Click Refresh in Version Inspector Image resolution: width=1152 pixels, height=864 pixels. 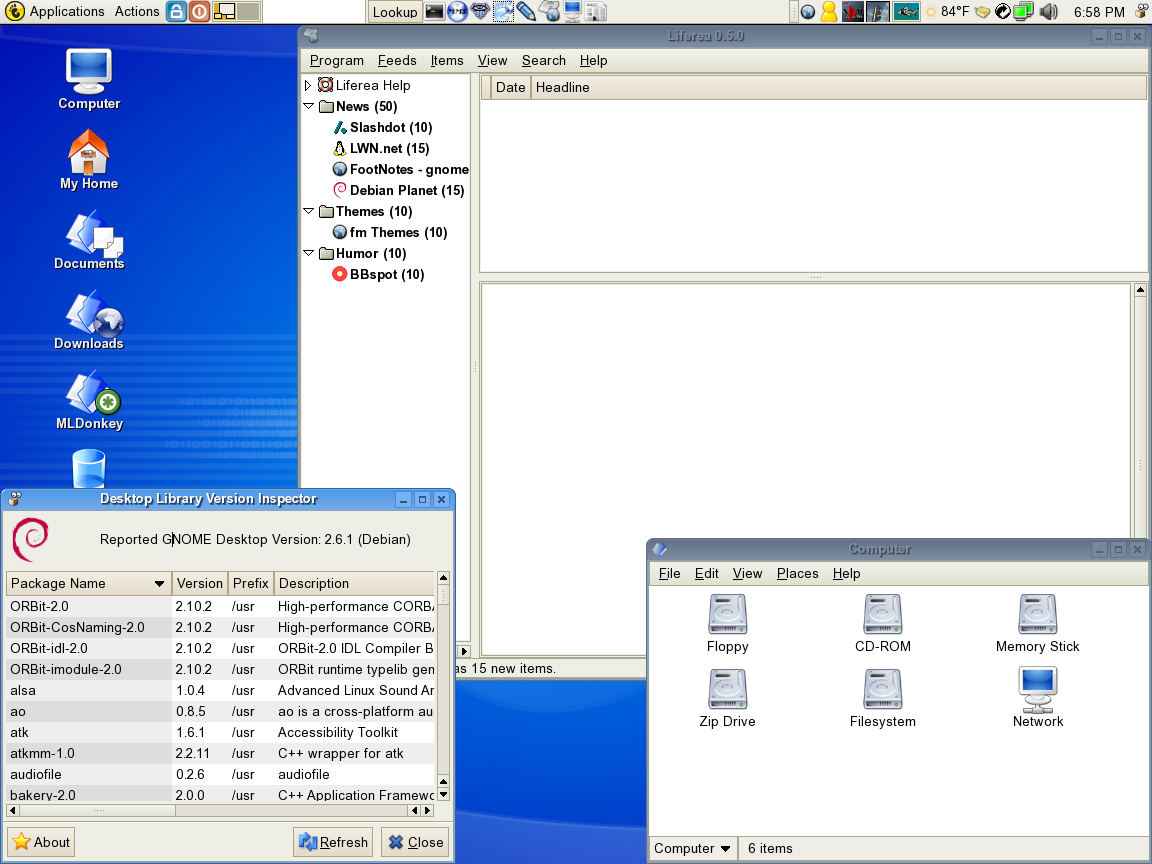333,842
